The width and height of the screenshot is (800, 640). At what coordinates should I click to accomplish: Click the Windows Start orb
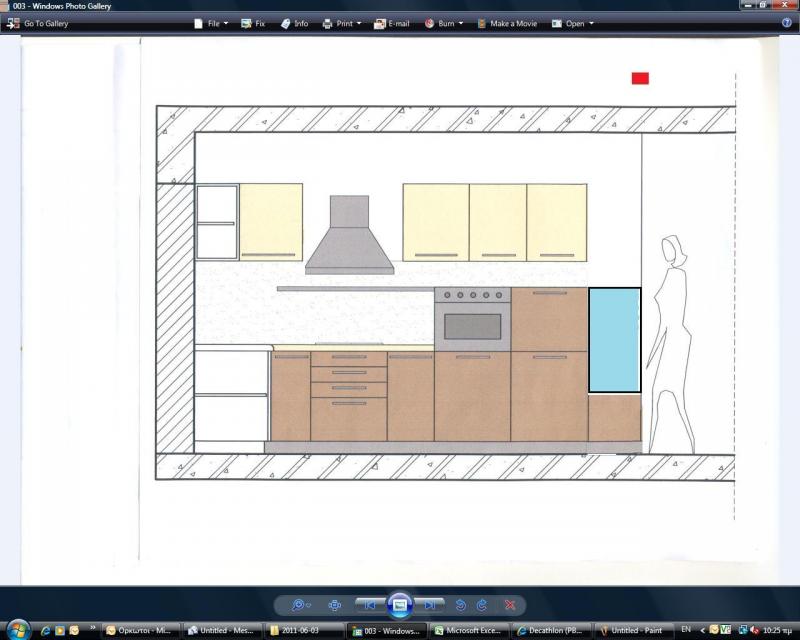(x=17, y=630)
